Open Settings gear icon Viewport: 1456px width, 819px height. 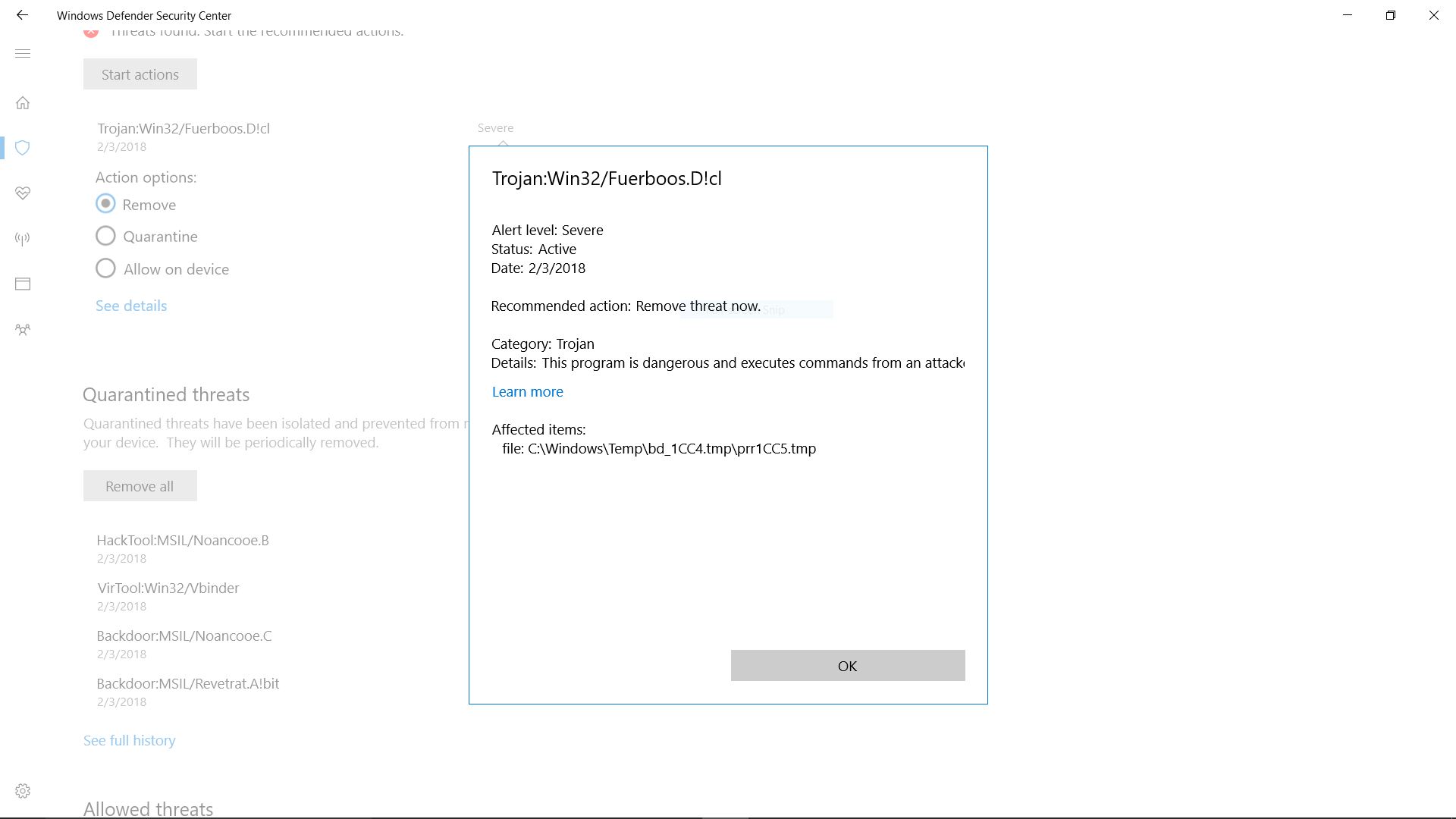click(x=23, y=791)
